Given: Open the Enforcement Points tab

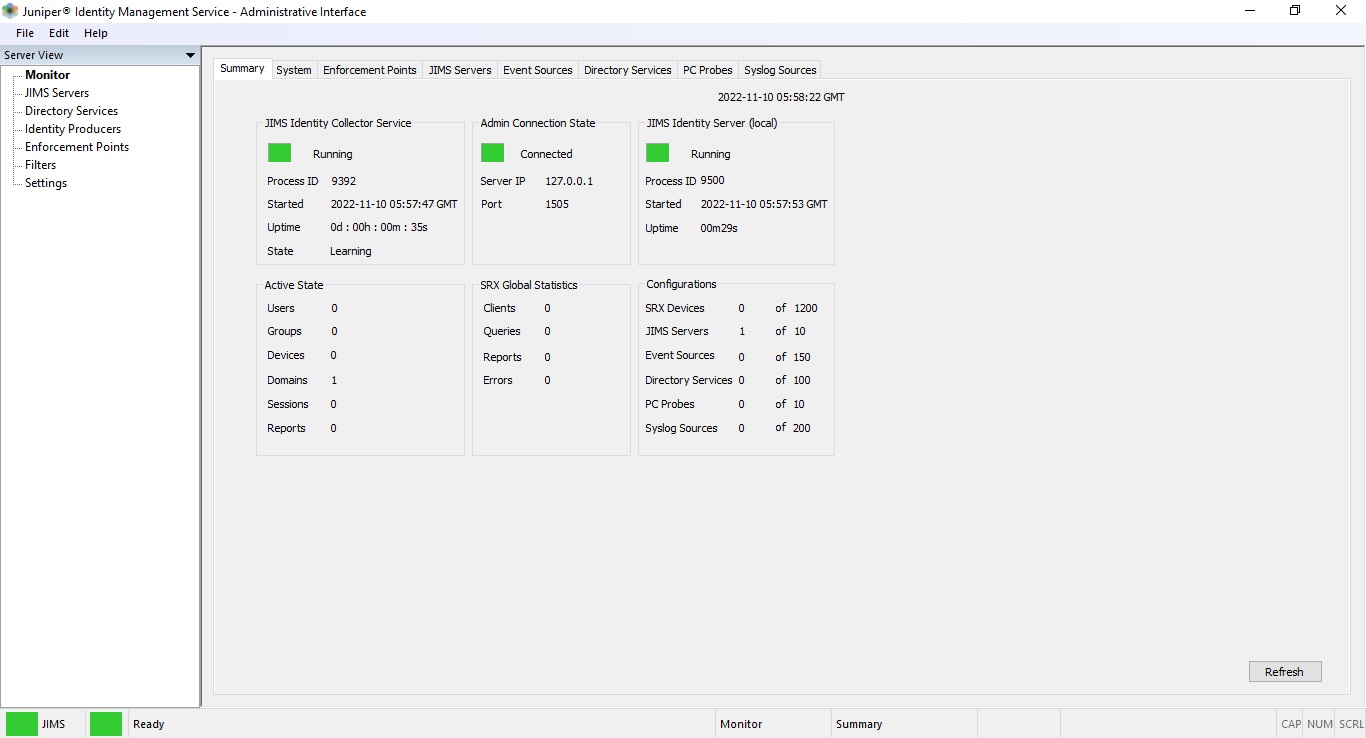Looking at the screenshot, I should (370, 70).
